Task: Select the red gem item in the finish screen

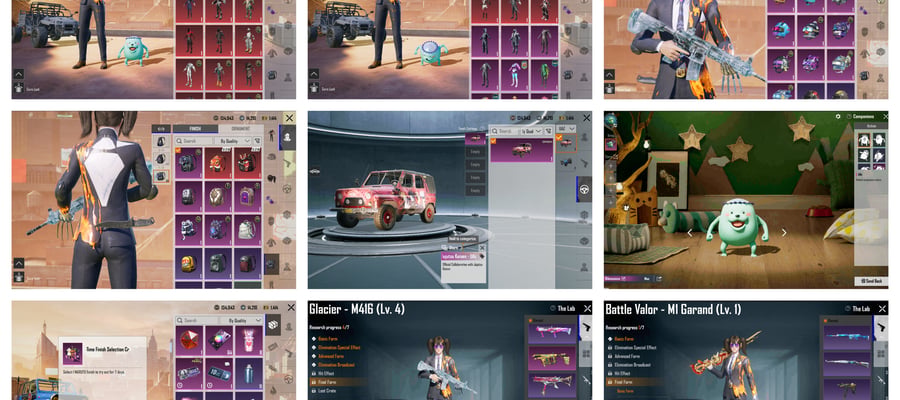Action: tap(189, 341)
